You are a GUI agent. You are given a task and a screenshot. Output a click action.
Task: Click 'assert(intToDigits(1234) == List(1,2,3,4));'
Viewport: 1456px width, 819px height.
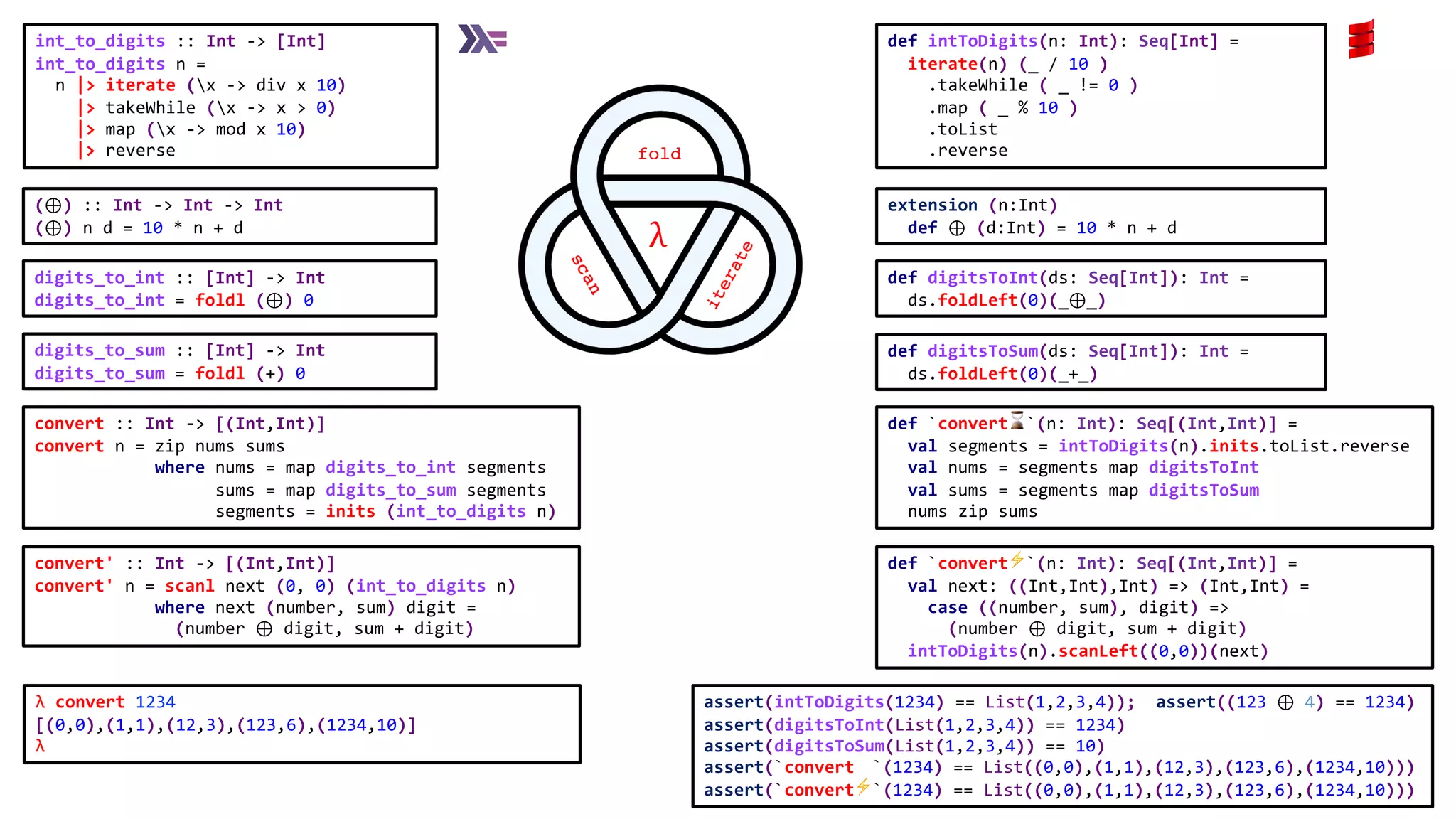[x=919, y=702]
